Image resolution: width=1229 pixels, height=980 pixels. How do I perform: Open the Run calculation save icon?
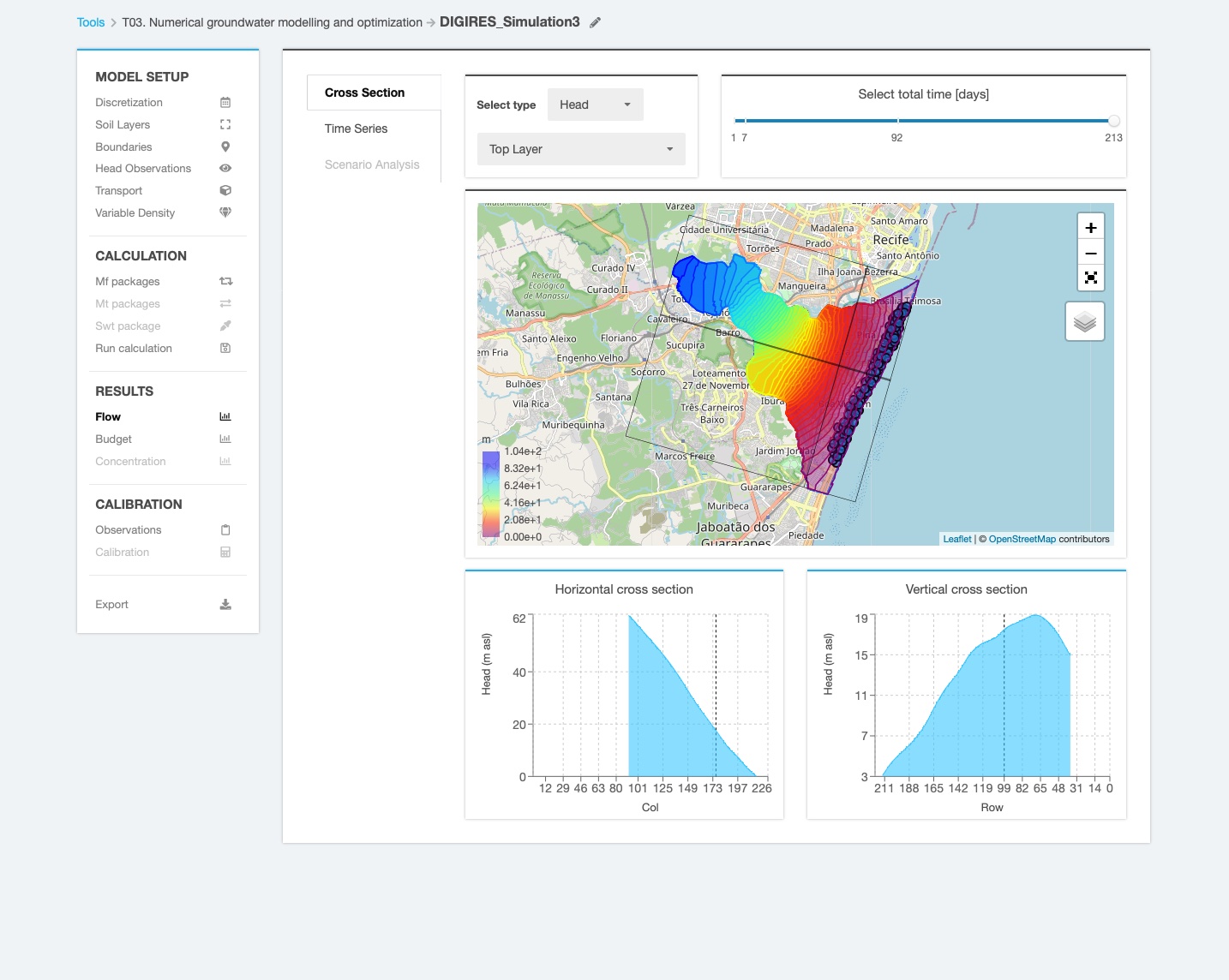225,348
